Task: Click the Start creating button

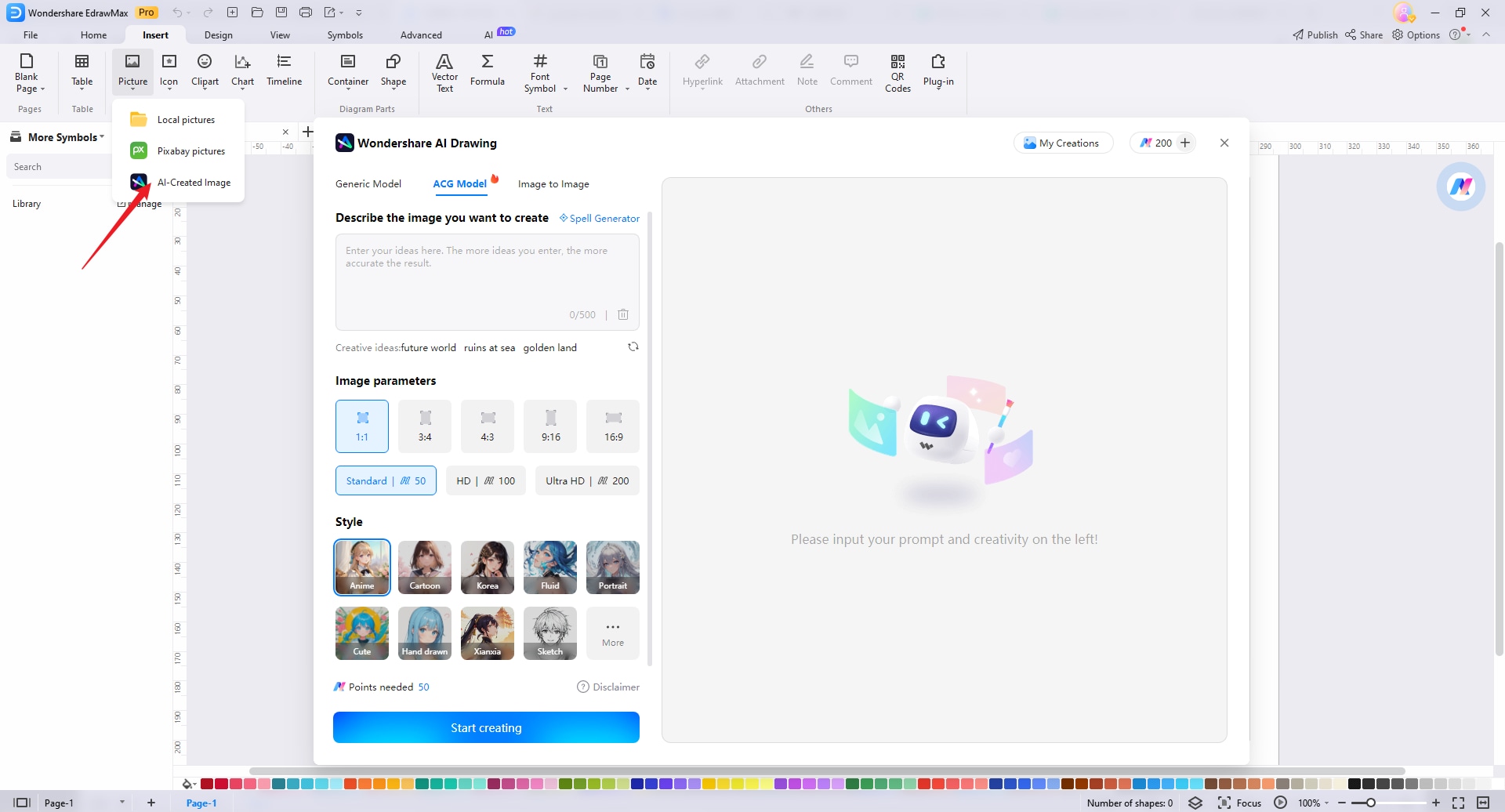Action: tap(486, 727)
